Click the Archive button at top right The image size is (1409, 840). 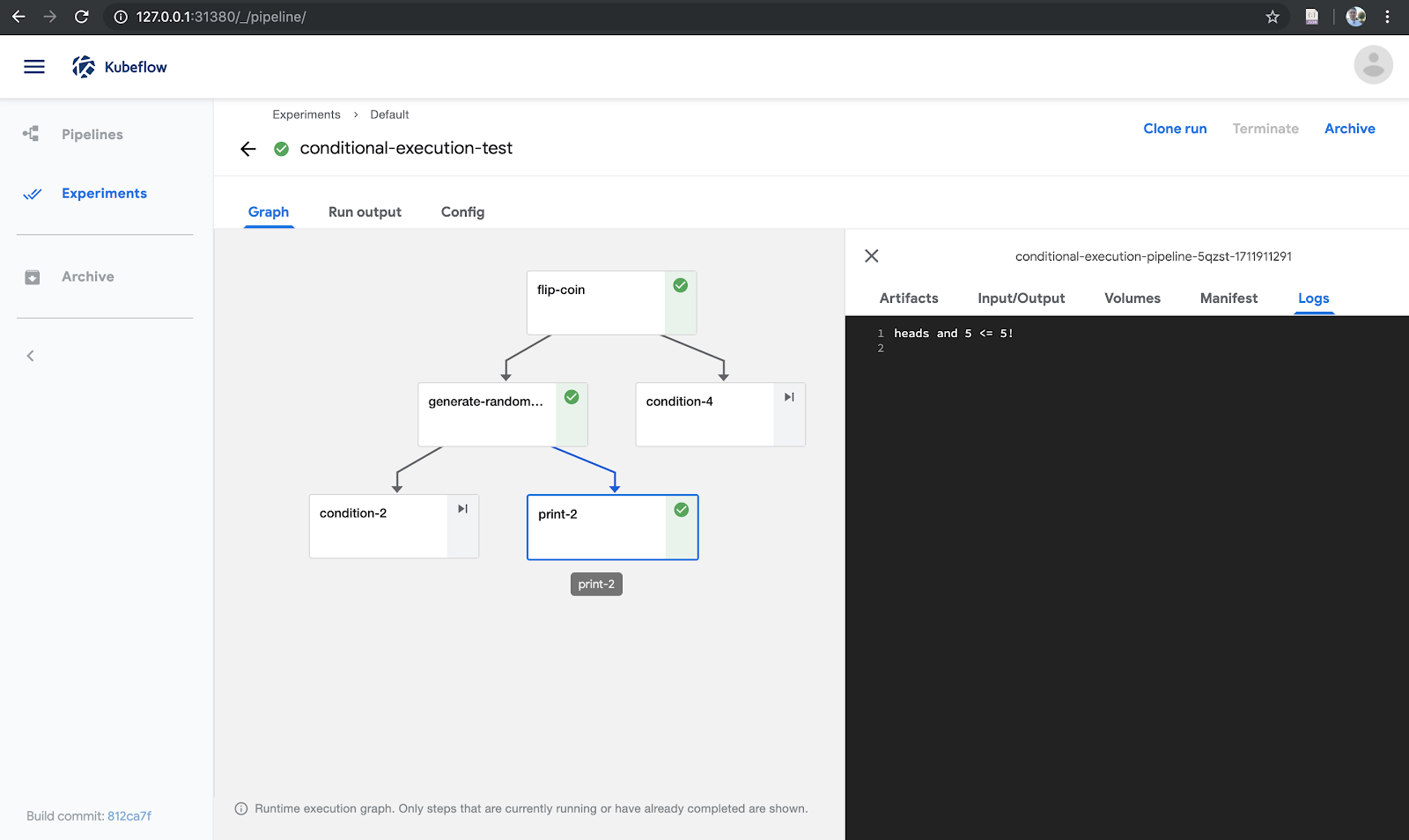[1349, 129]
